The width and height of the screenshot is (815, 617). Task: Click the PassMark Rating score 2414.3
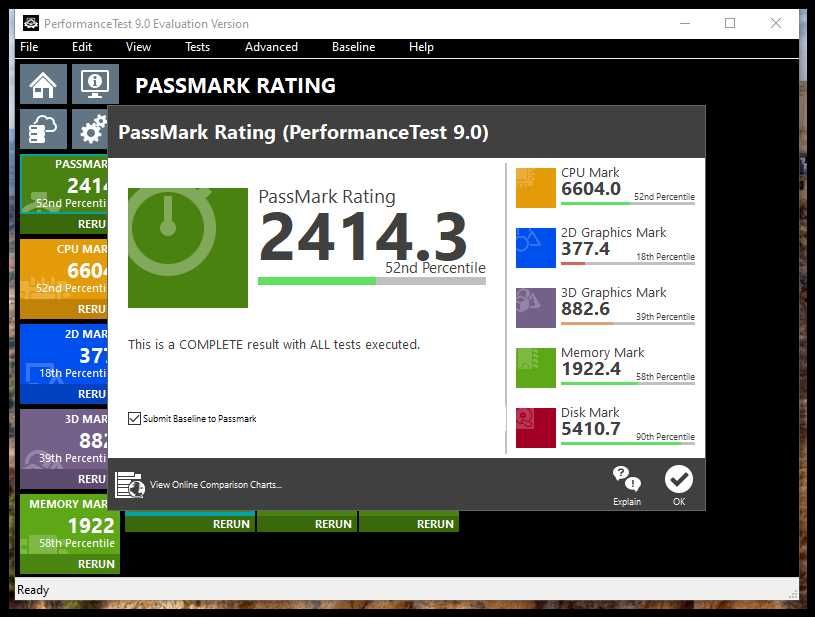click(363, 237)
